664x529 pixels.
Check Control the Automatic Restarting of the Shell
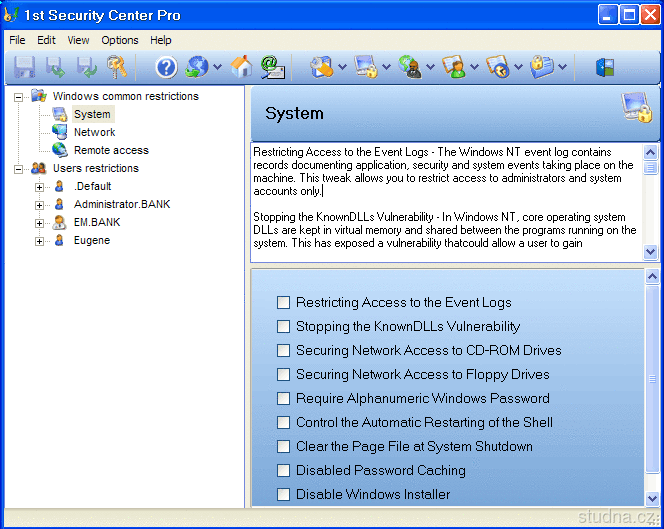[x=283, y=422]
